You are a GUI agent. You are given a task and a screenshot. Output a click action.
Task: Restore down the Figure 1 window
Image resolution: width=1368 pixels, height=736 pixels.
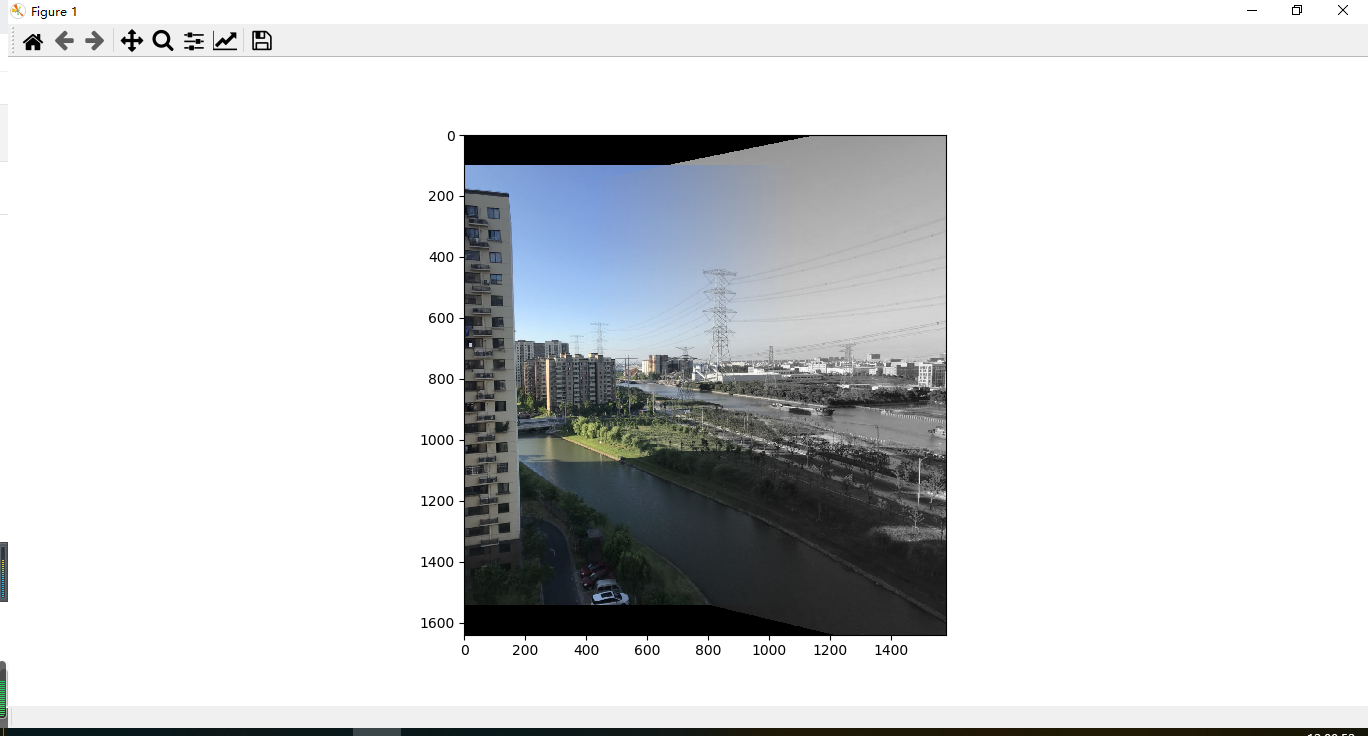[1297, 11]
